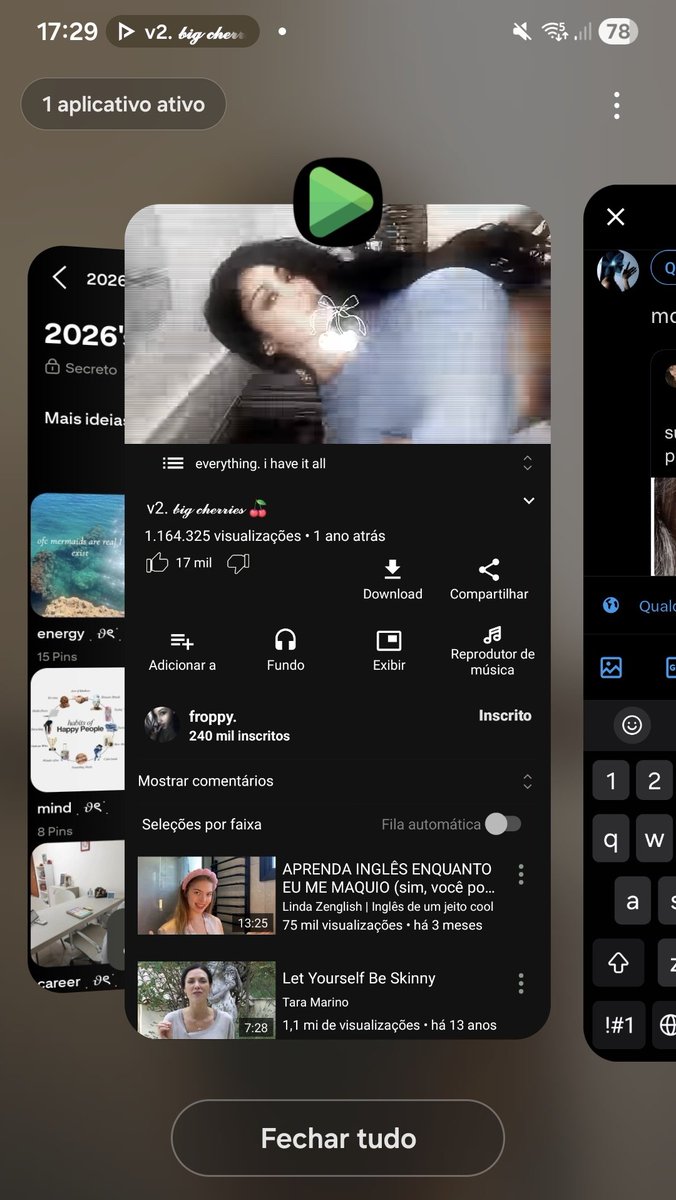The height and width of the screenshot is (1200, 676).
Task: Tap the globe reply-audience icon in right window
Action: pyautogui.click(x=611, y=605)
